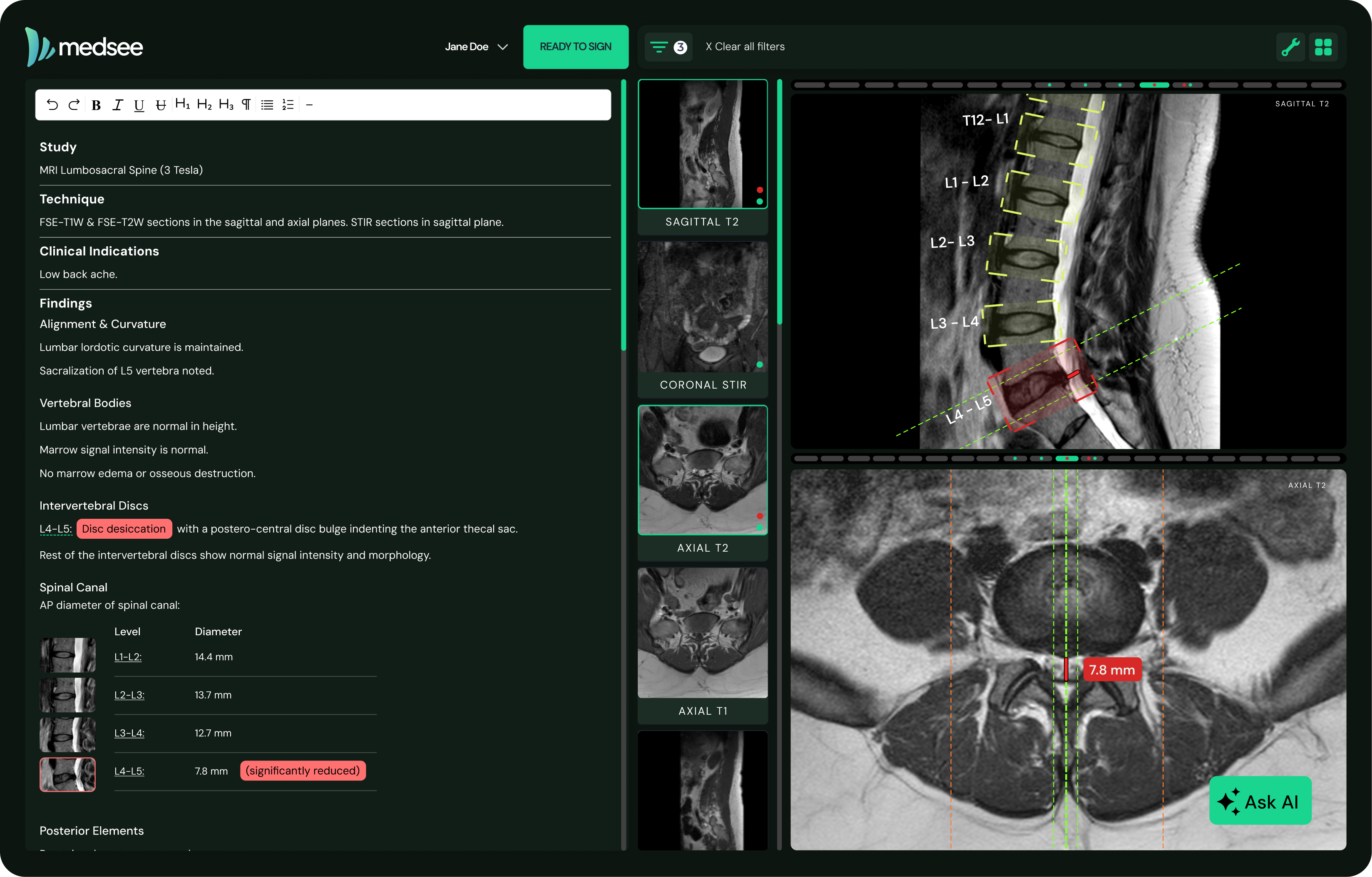Screen dimensions: 1372x877
Task: Toggle the green status dot on Sagittal T2 thumbnail
Action: point(760,201)
